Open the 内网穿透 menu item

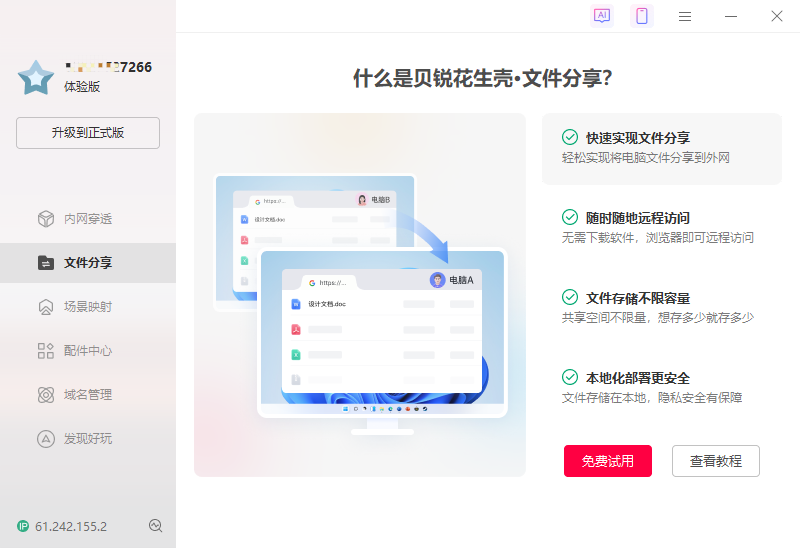88,219
